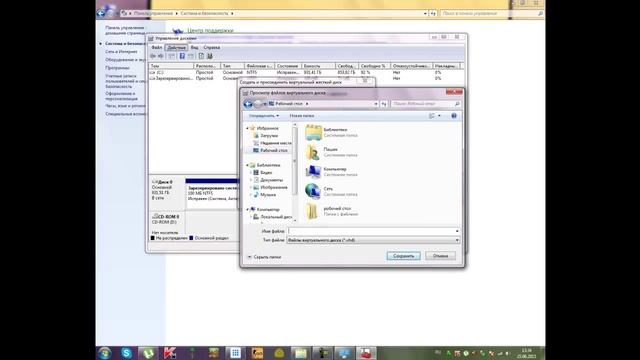
Task: Click the Back toolbar arrow in Disk Management
Action: tap(153, 56)
